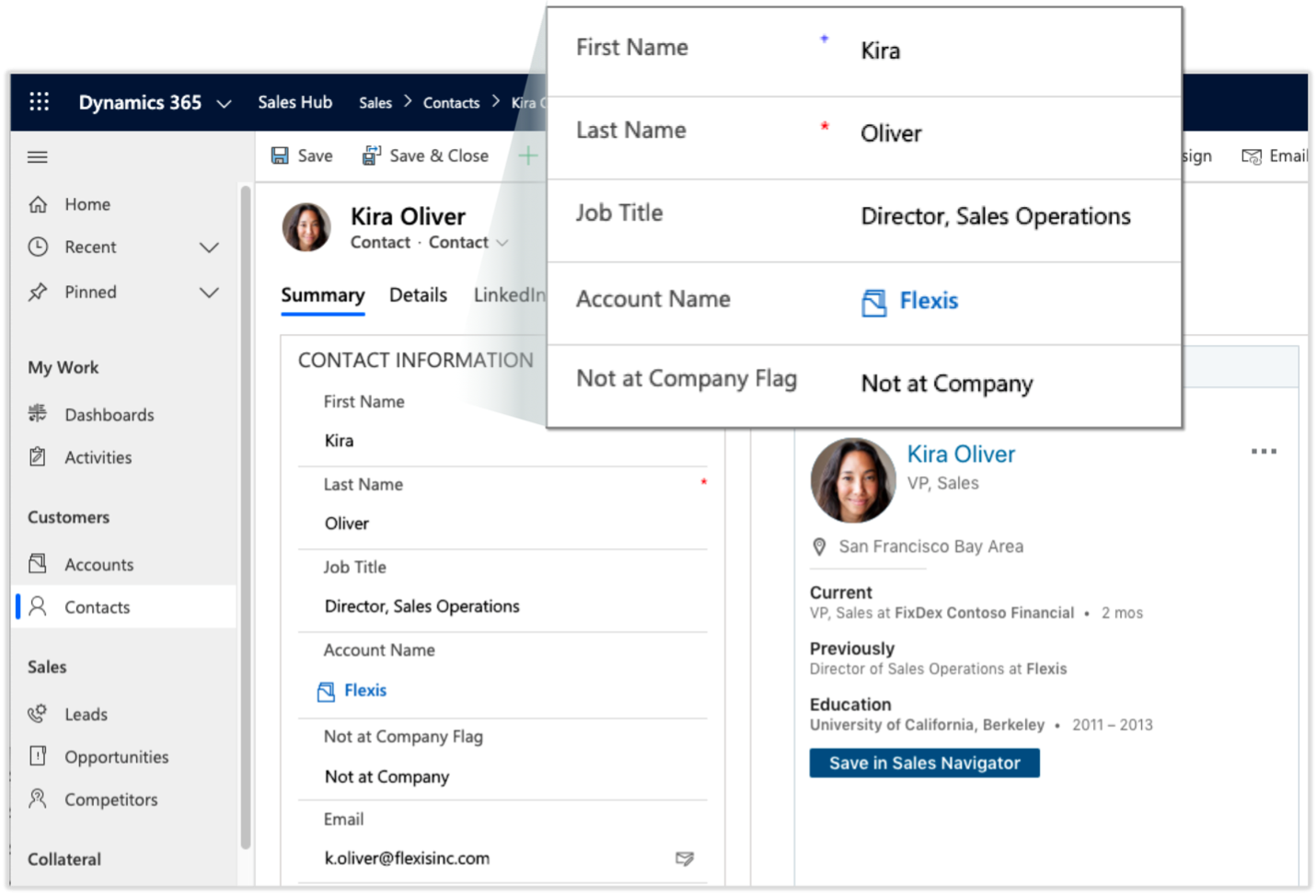Click the Dashboards icon in sidebar
The width and height of the screenshot is (1316, 896).
(38, 414)
